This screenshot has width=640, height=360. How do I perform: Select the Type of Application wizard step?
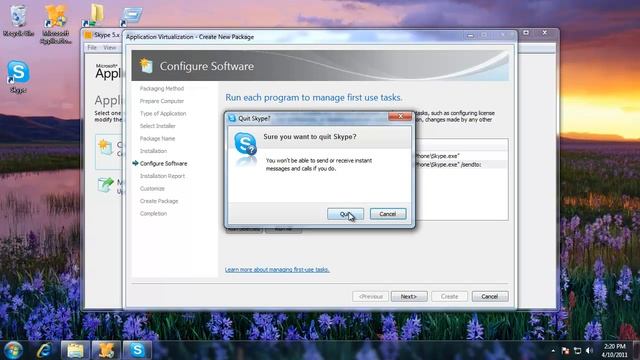click(163, 113)
